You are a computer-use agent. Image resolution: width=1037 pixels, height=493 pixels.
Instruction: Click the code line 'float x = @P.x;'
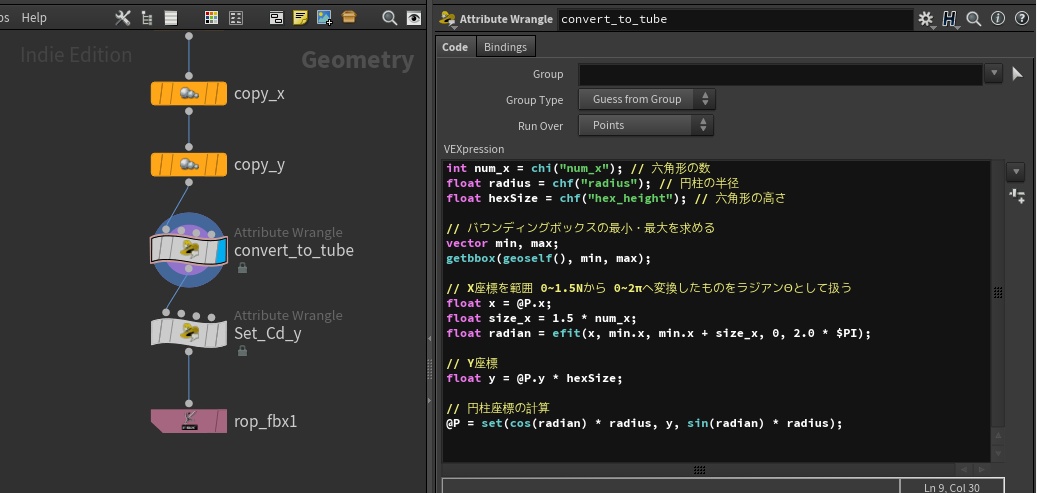click(499, 303)
